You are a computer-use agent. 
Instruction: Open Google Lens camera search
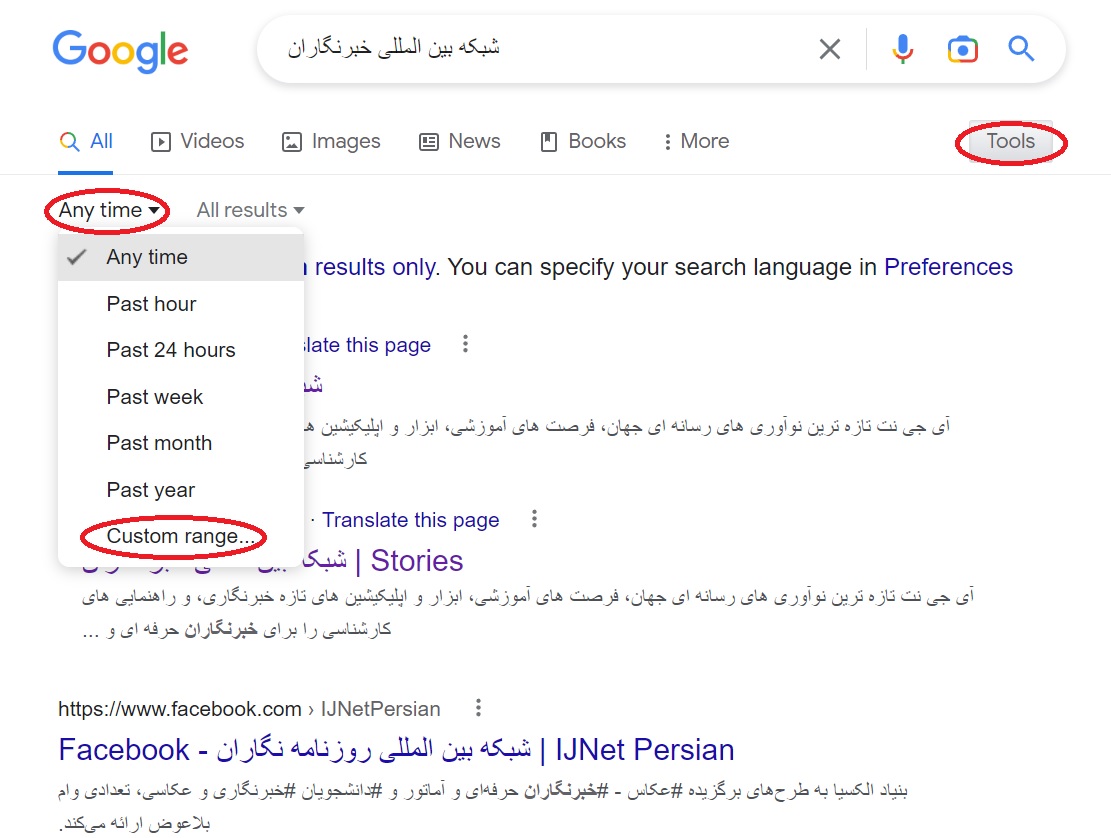[961, 49]
